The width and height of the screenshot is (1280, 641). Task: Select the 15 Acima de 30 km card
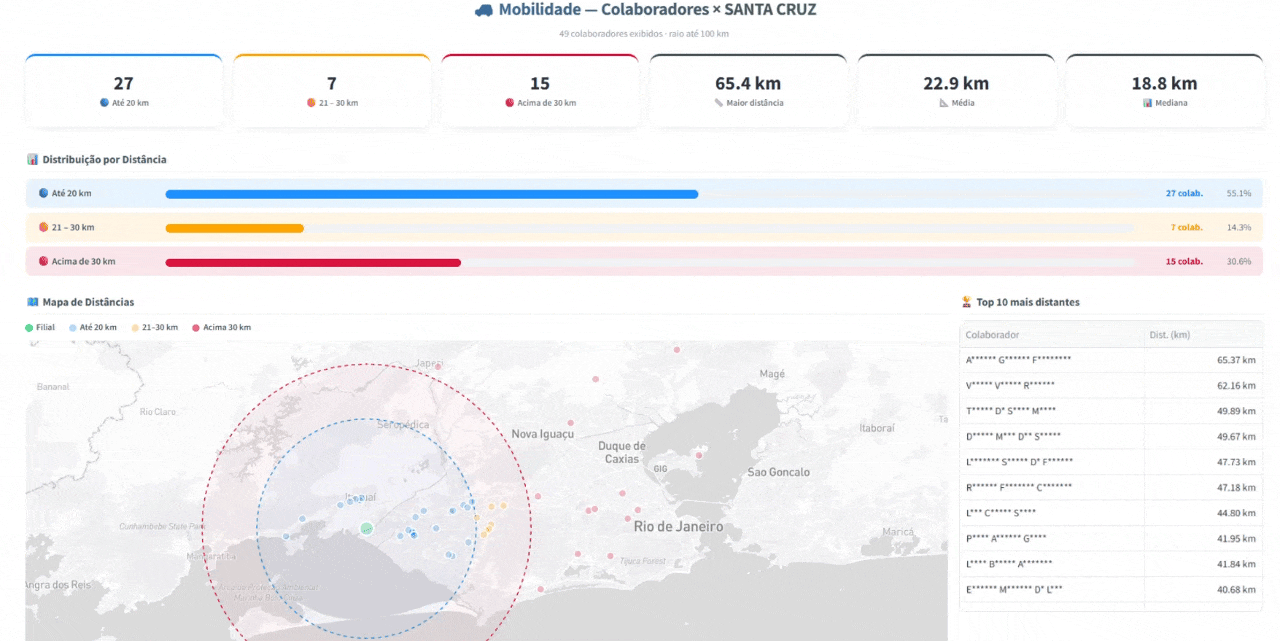(x=540, y=91)
